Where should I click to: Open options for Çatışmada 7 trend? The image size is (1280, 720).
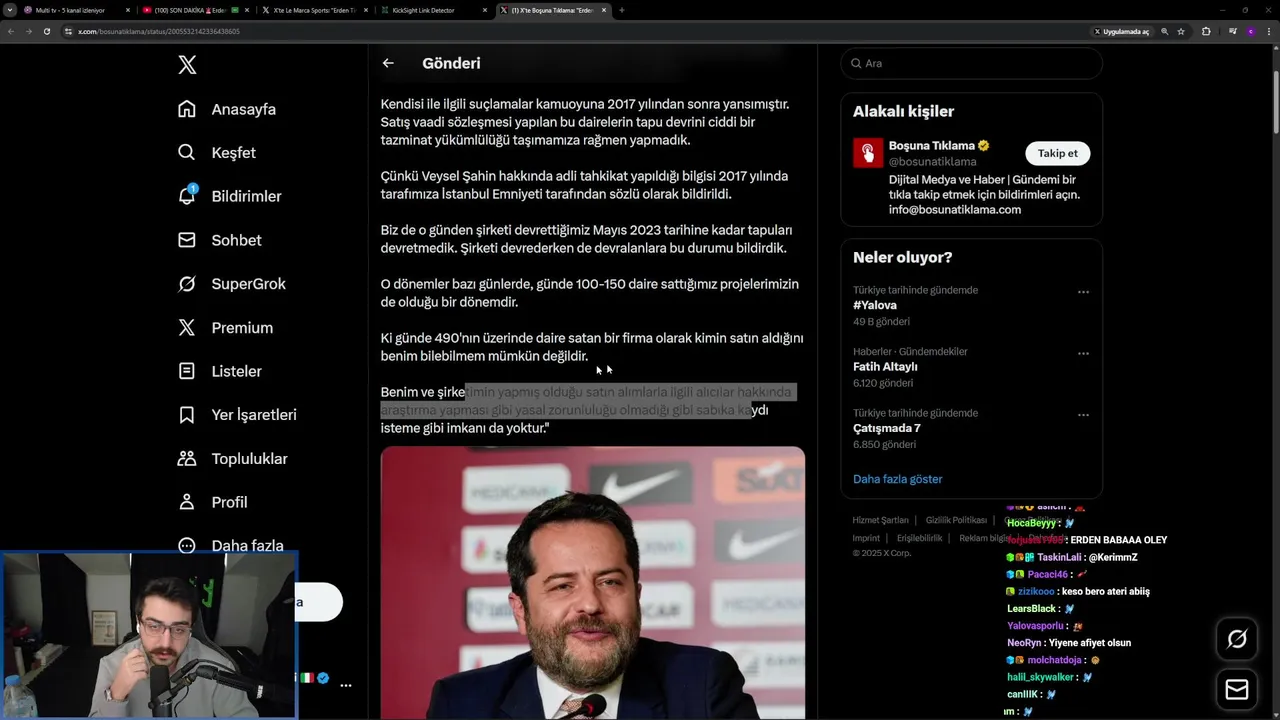click(1083, 415)
